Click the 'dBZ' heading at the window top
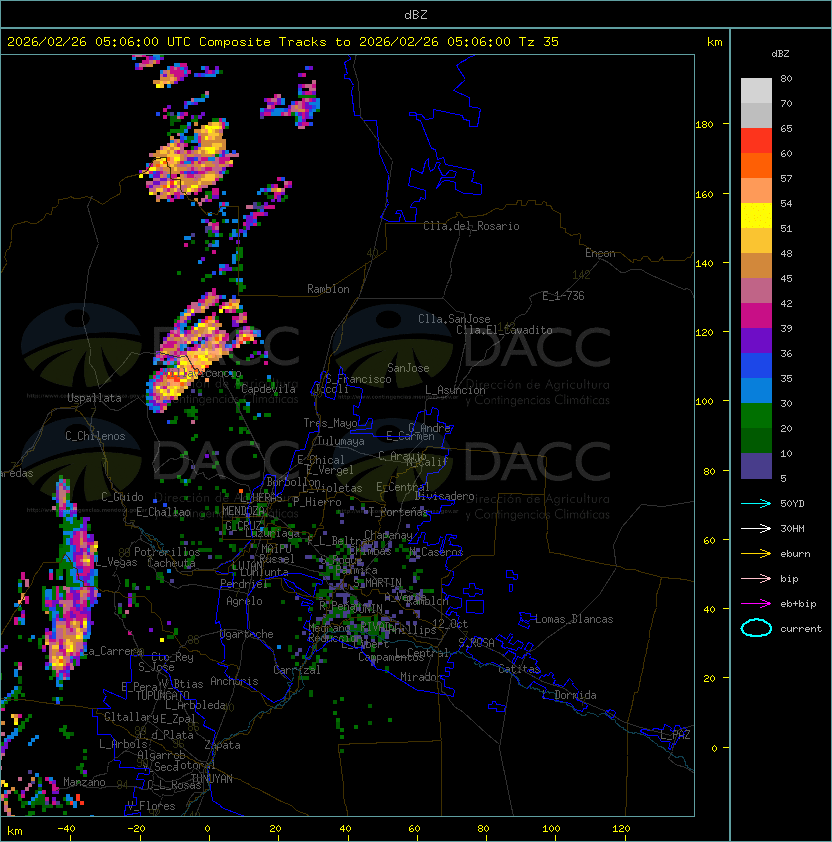This screenshot has height=842, width=832. pos(416,15)
